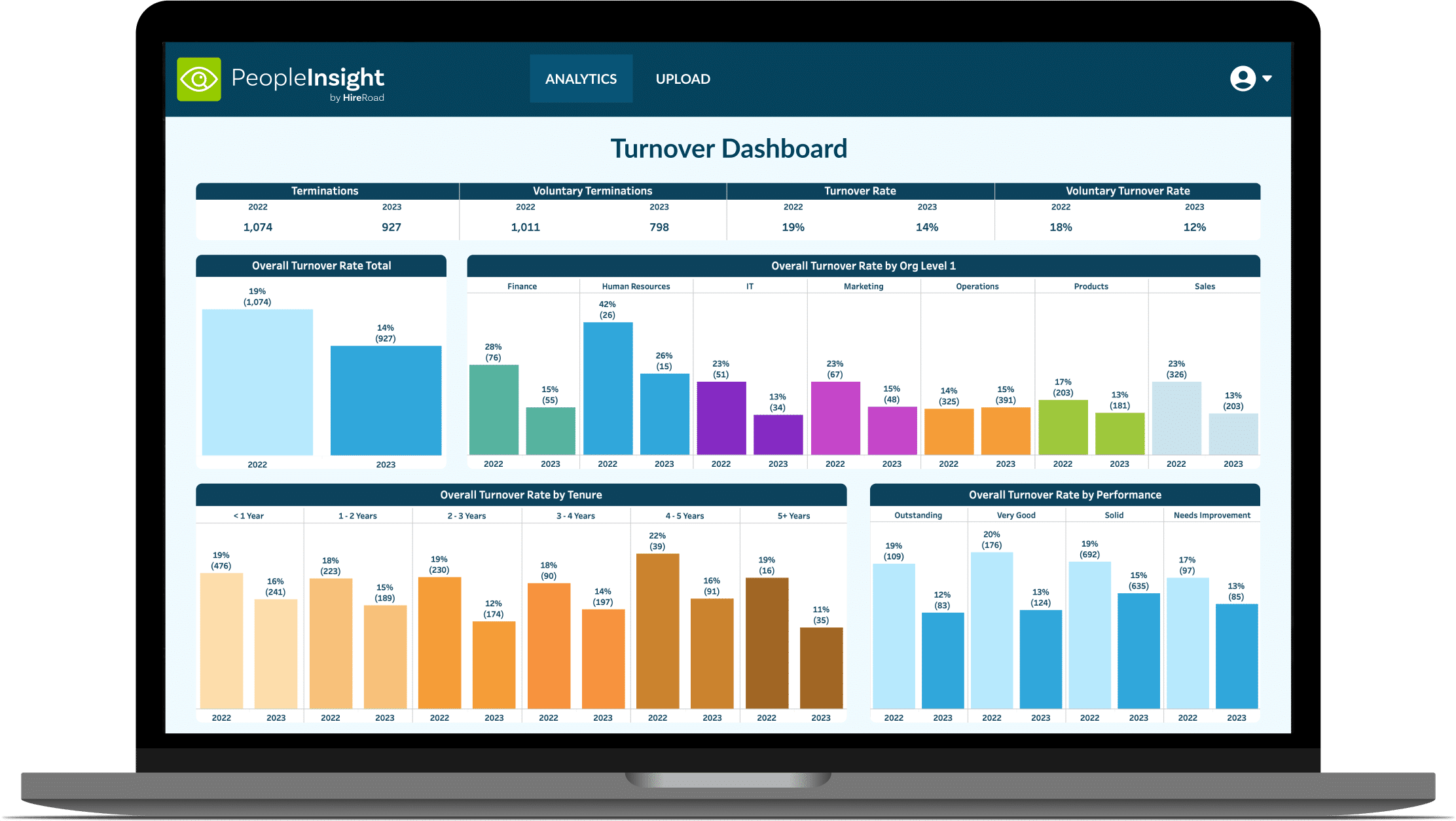Screen dimensions: 1456x821
Task: Select the Turnover Dashboard title
Action: 729,149
